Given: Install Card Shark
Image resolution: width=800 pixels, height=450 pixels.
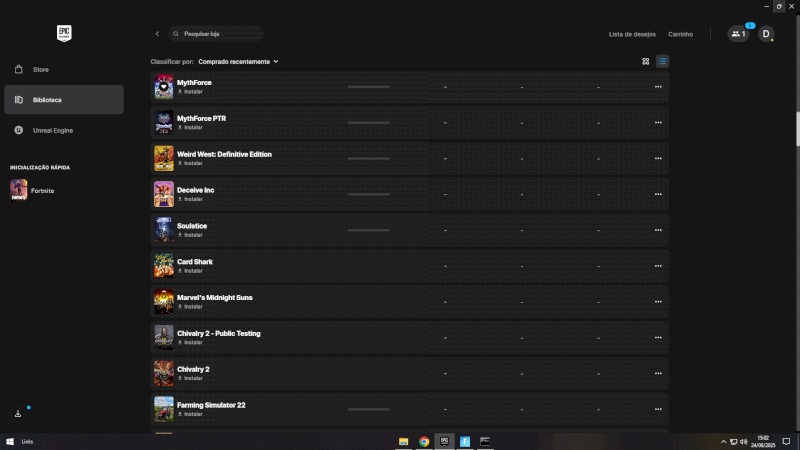Looking at the screenshot, I should point(193,271).
